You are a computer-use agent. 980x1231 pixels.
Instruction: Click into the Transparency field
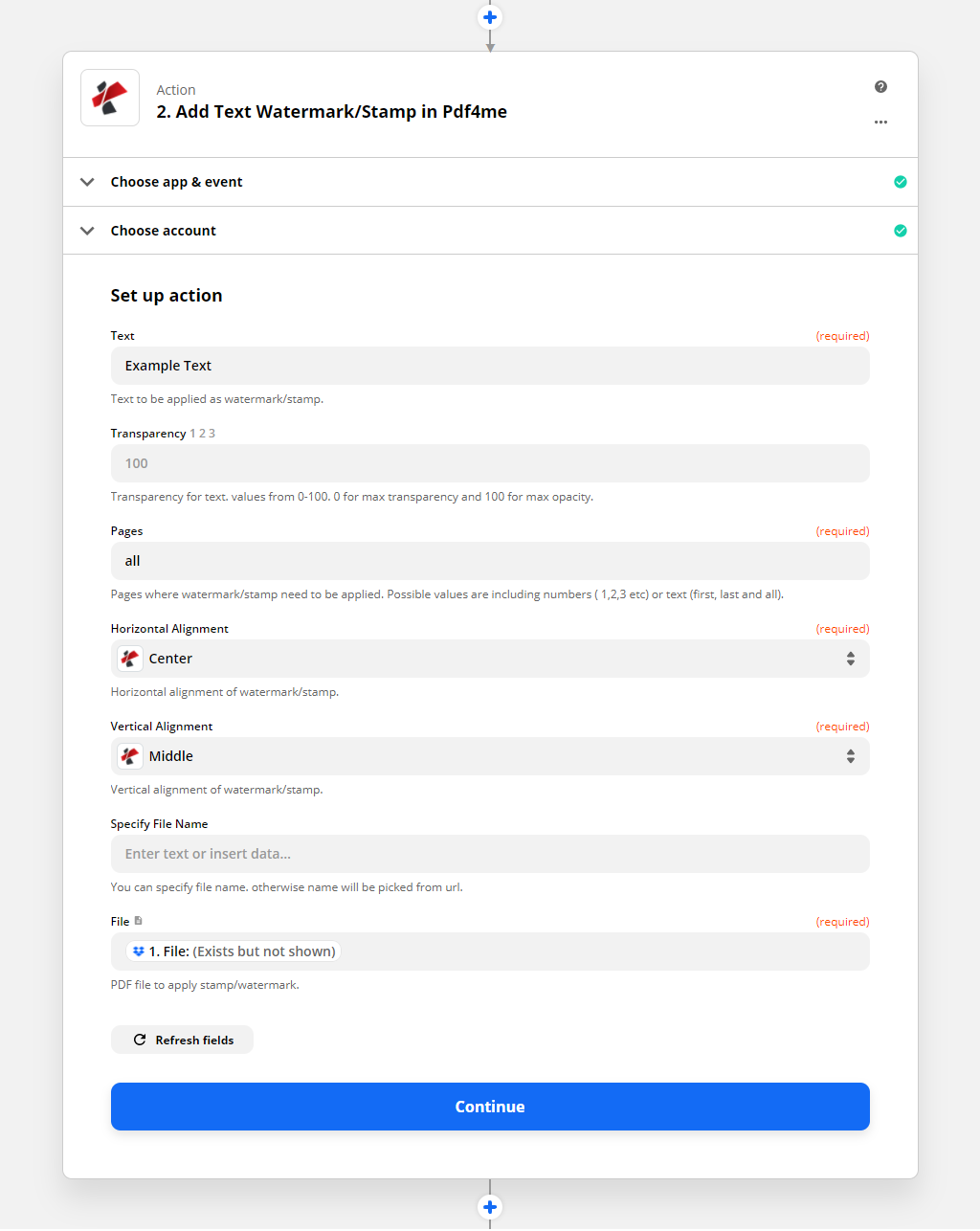click(490, 463)
